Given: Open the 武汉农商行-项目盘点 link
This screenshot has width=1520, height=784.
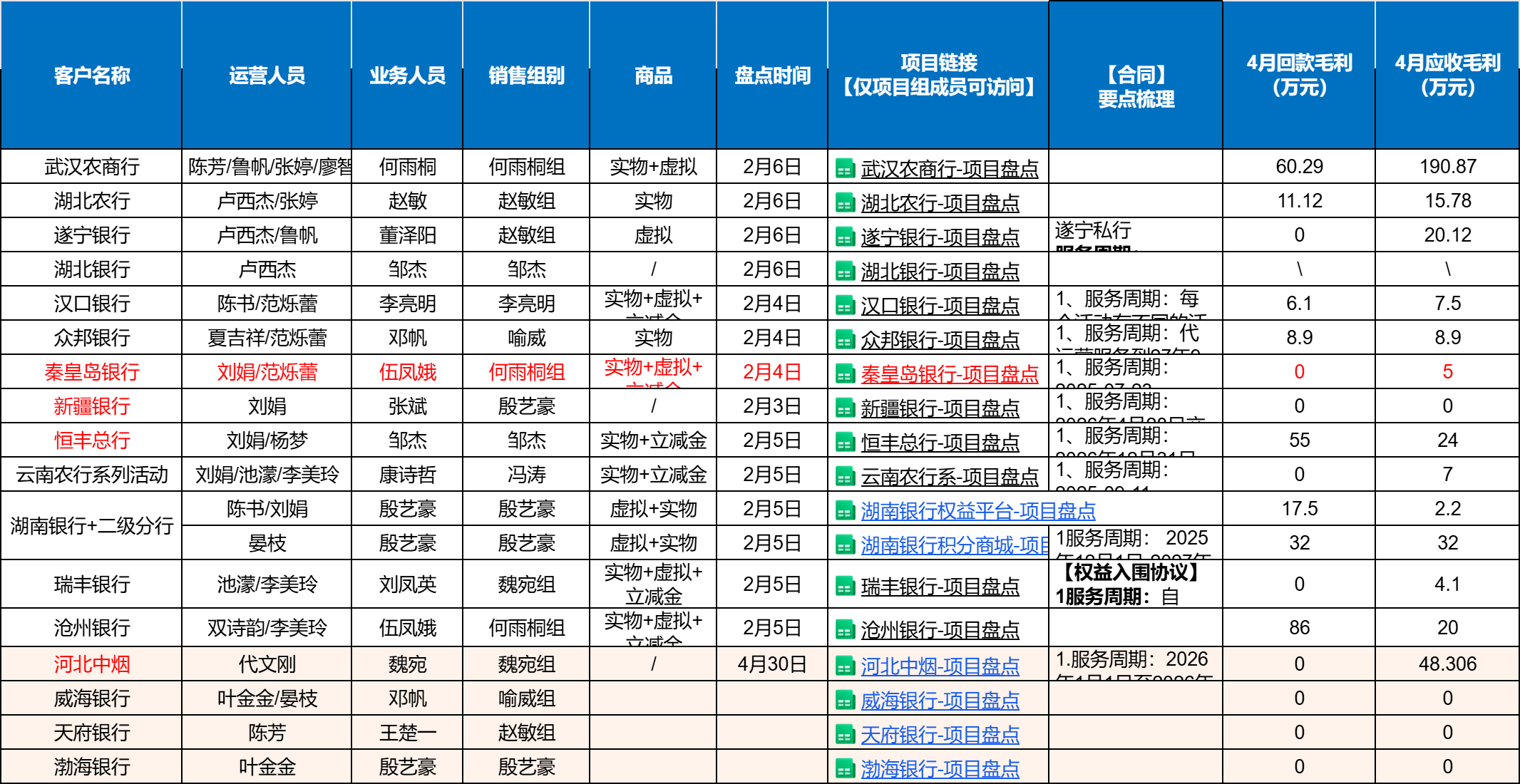Looking at the screenshot, I should pos(950,169).
